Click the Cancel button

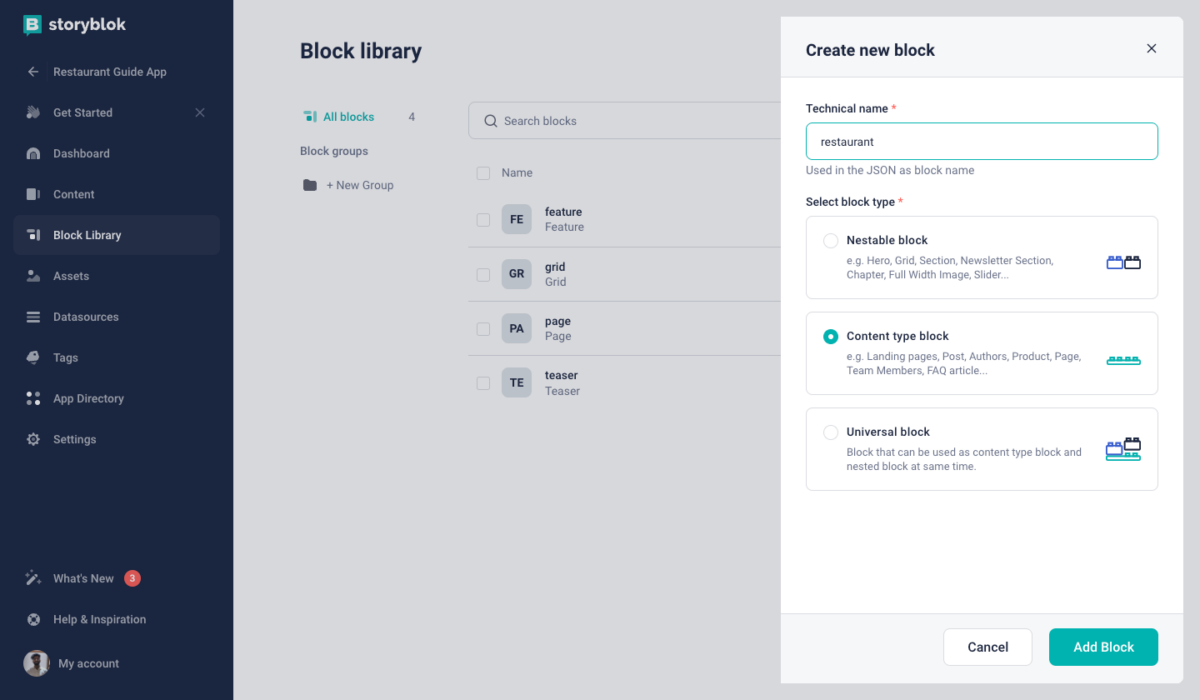tap(987, 647)
